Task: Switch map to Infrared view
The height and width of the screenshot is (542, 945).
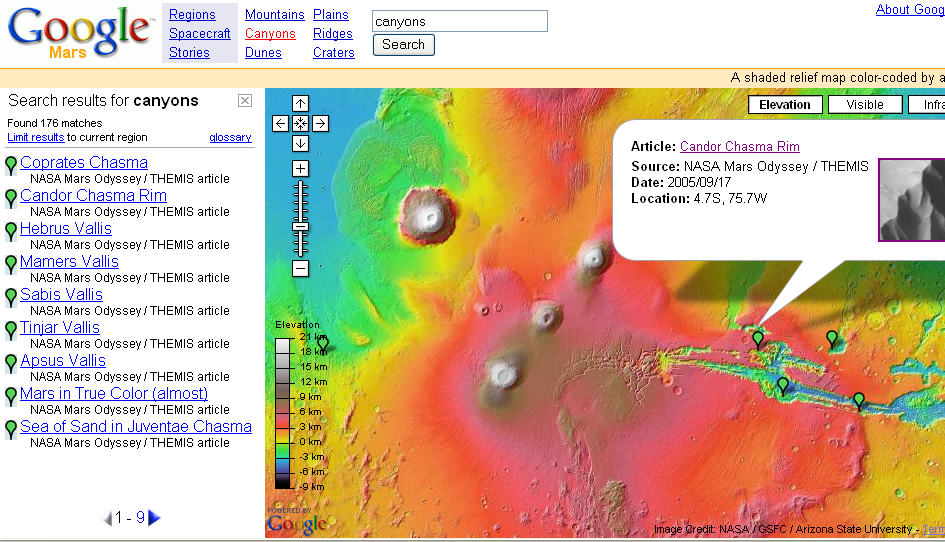Action: tap(928, 104)
